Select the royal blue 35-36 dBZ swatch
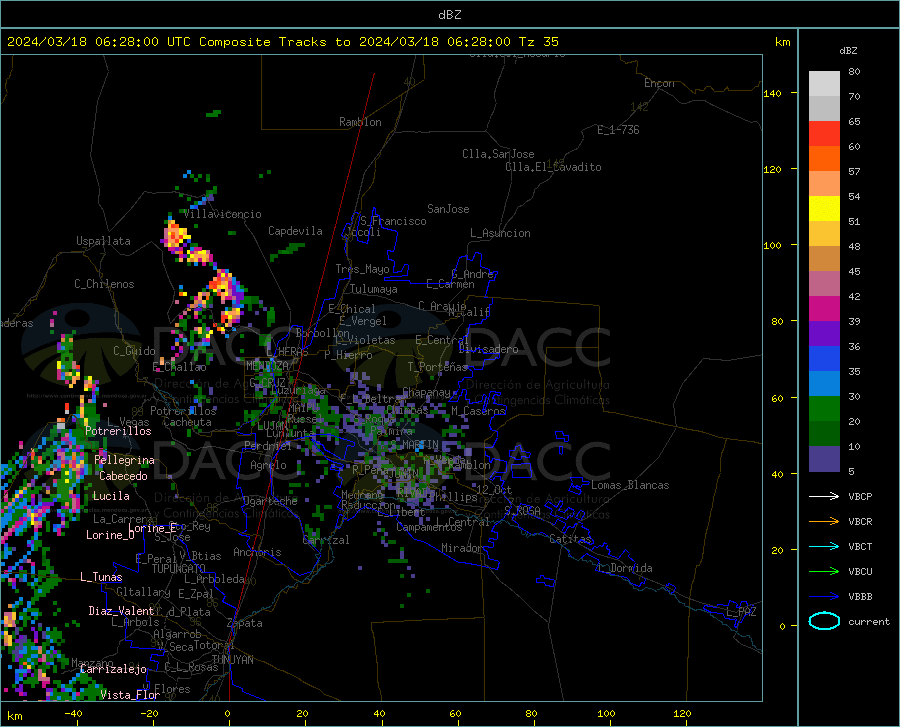 point(824,359)
